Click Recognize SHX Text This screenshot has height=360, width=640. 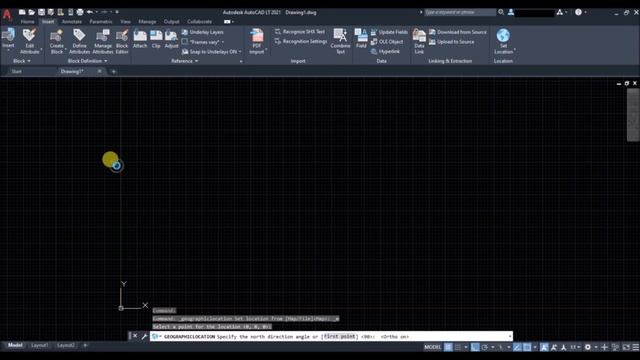pos(300,31)
